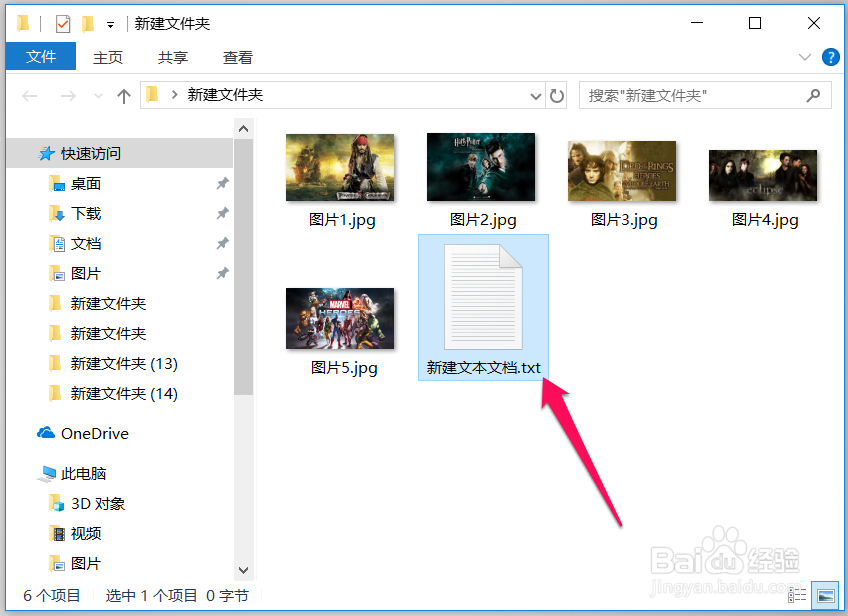
Task: Click the pin icon beside pinned 图片
Action: 222,274
